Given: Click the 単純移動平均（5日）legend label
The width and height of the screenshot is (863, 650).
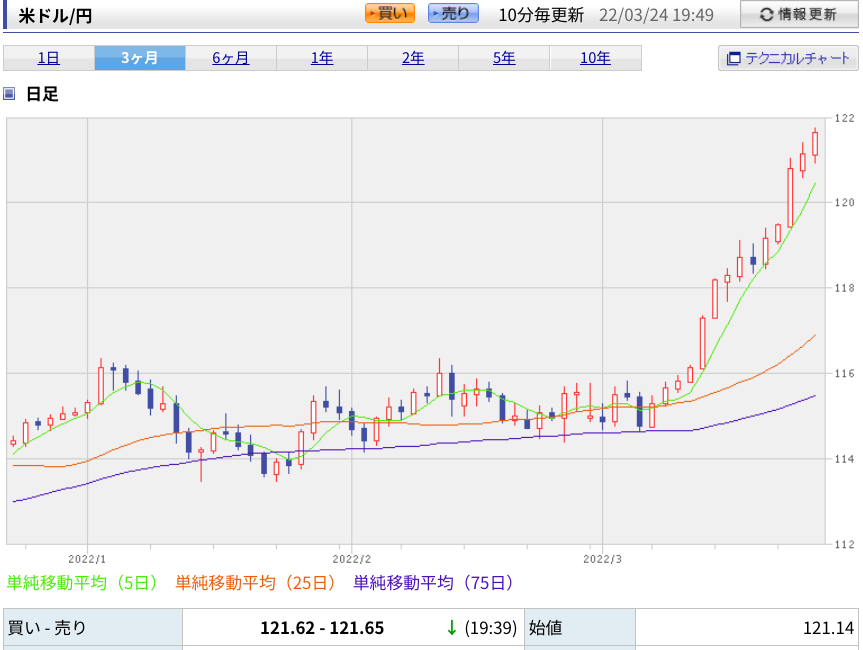Looking at the screenshot, I should pos(83,582).
